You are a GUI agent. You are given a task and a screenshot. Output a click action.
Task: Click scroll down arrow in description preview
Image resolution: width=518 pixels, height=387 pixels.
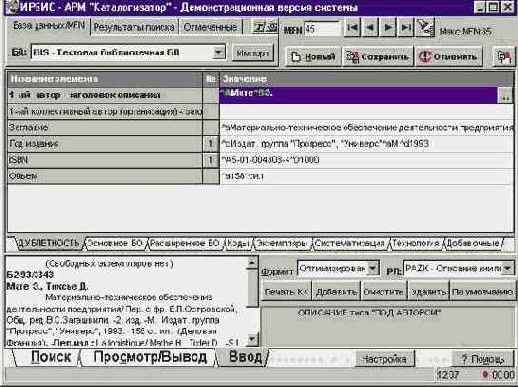(252, 340)
